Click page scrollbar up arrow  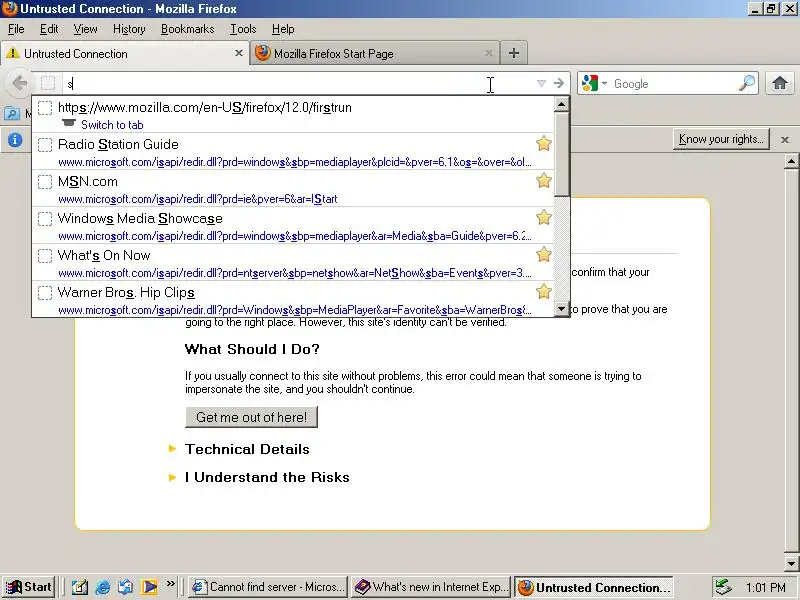pos(791,162)
